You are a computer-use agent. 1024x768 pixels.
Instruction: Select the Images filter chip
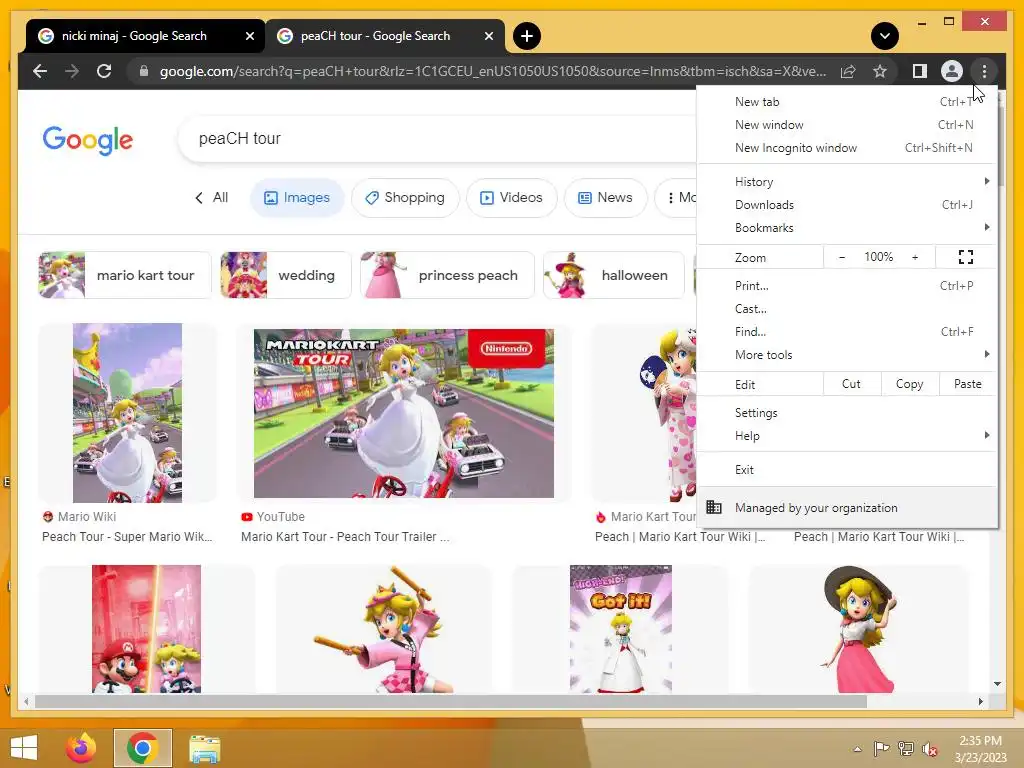[297, 197]
